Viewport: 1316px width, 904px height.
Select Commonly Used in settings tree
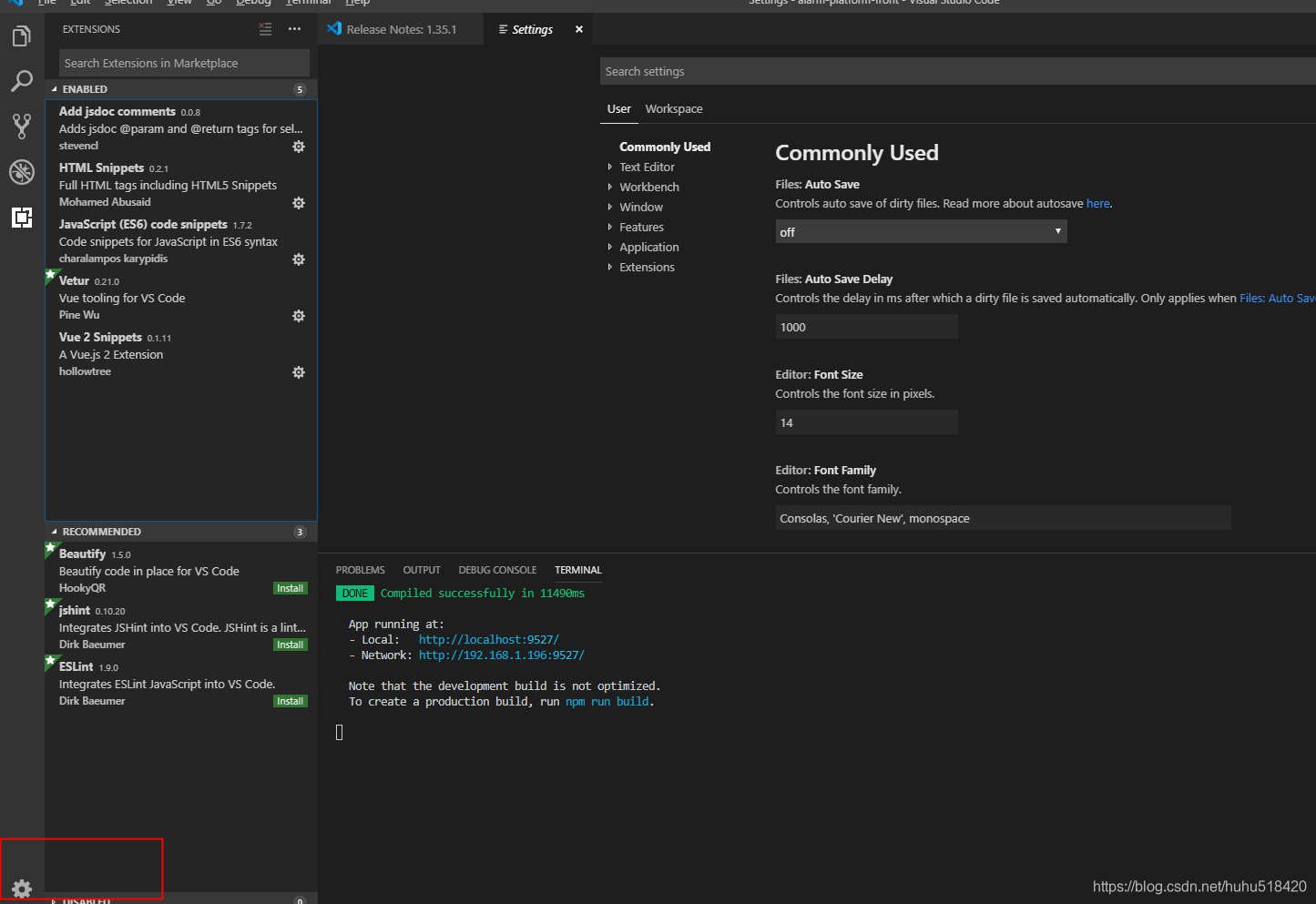[665, 147]
